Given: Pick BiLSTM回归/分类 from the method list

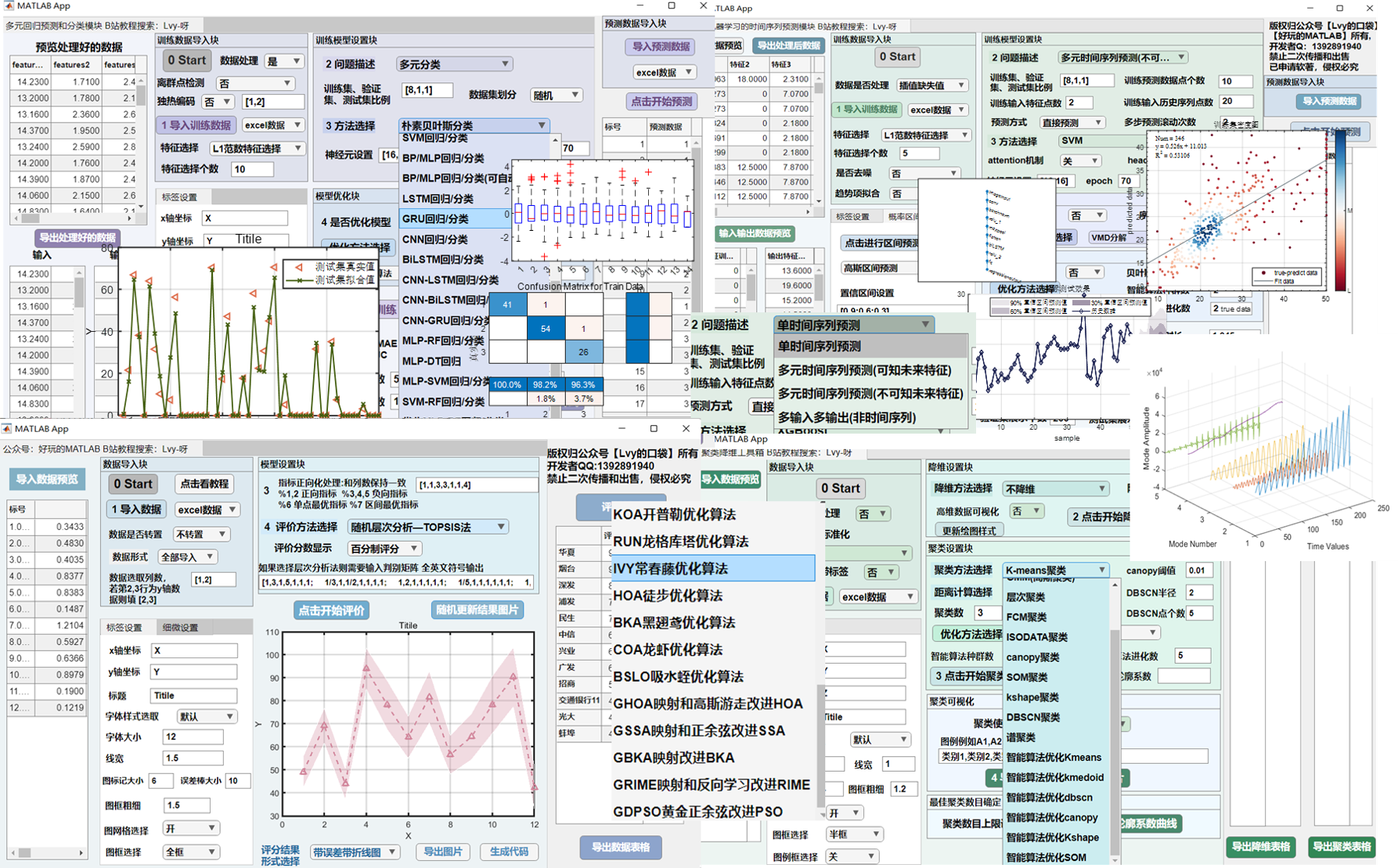Looking at the screenshot, I should pos(442,259).
